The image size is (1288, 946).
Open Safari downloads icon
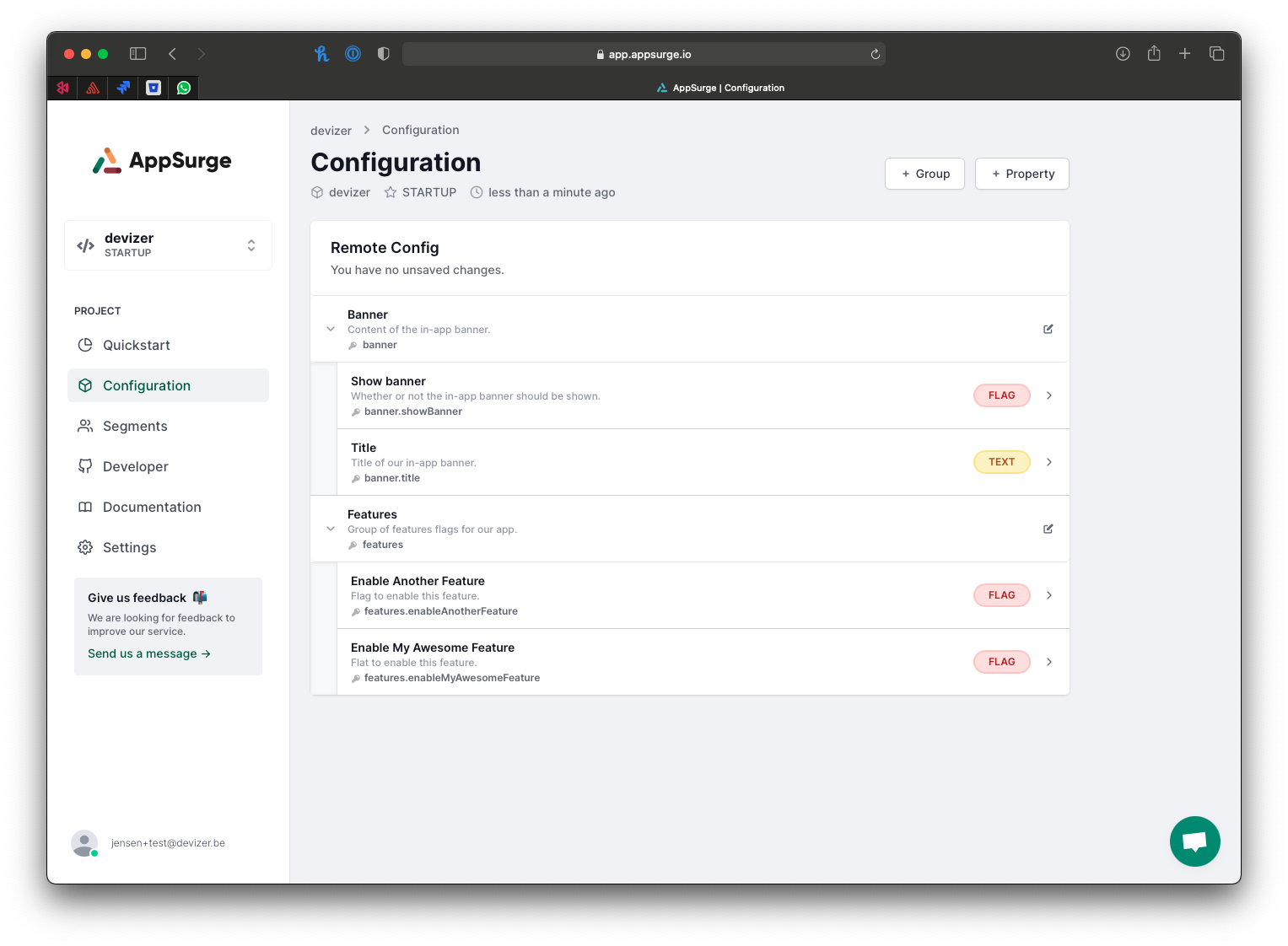(x=1123, y=54)
